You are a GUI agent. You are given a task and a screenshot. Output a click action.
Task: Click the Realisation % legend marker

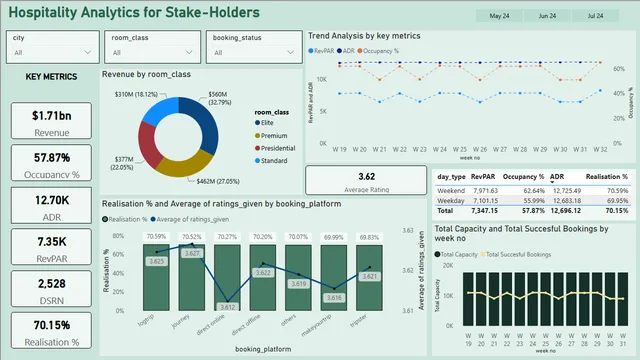point(105,219)
